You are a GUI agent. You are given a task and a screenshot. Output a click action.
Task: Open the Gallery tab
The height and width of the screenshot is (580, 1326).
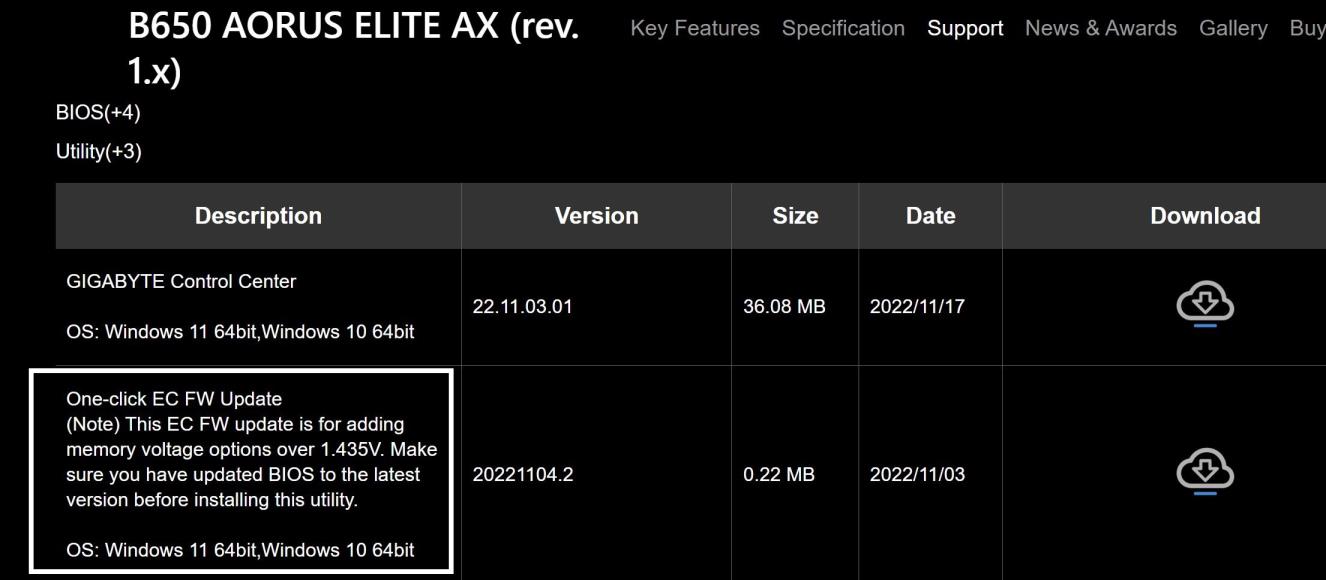[x=1233, y=29]
